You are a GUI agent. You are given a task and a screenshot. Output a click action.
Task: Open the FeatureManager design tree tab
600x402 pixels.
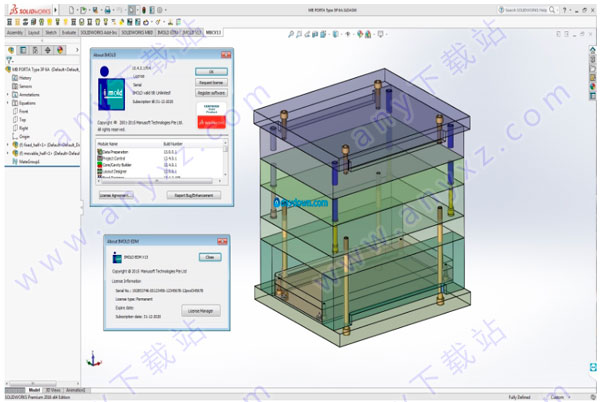tap(11, 50)
